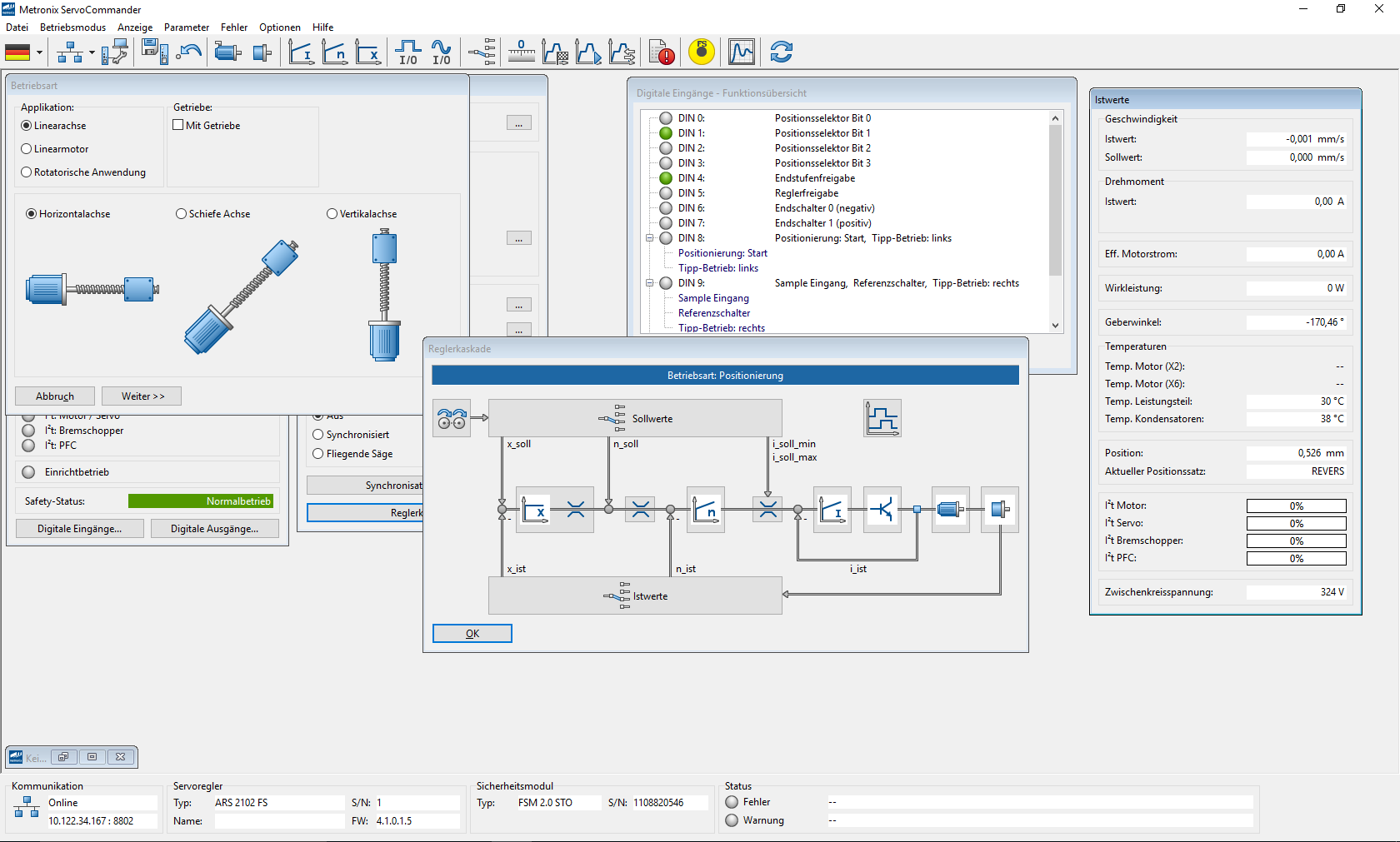1400x842 pixels.
Task: Open course program arrows icon
Action: 622,52
